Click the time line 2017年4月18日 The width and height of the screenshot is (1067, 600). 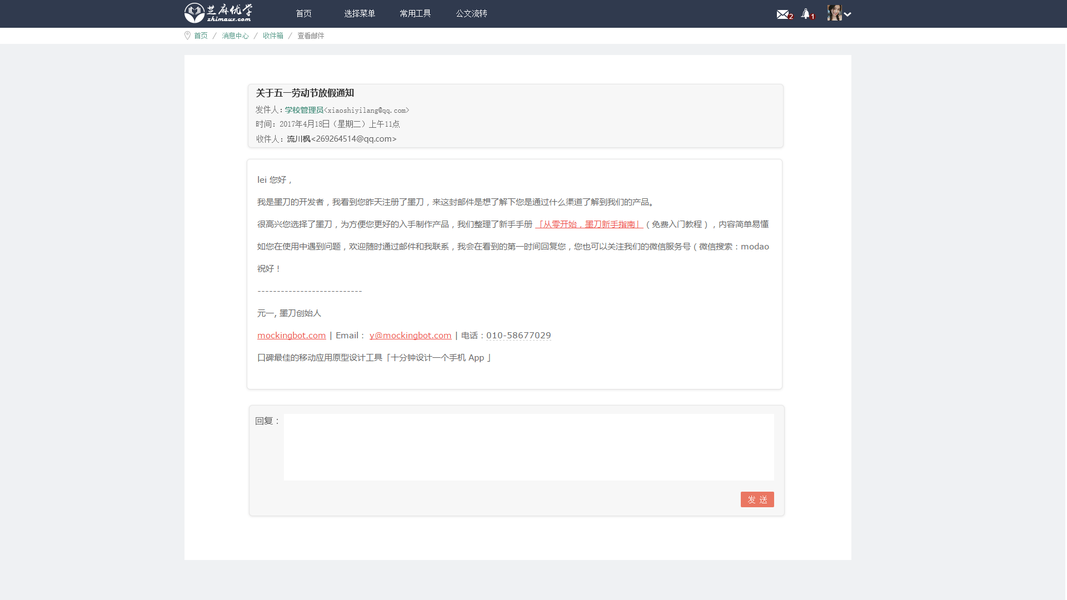(328, 124)
